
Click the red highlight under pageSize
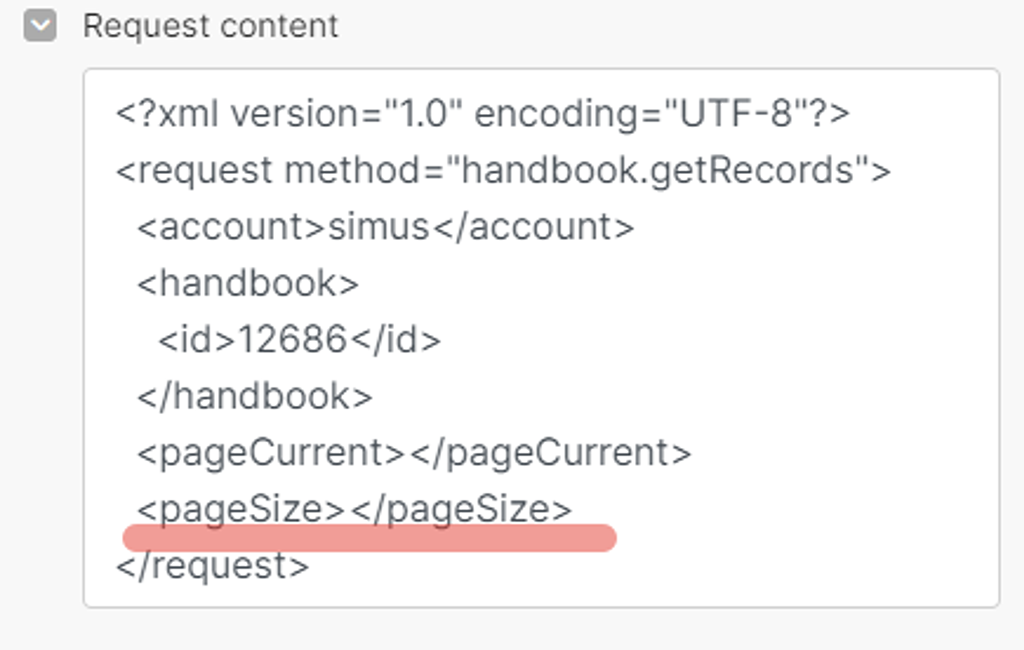click(x=370, y=538)
